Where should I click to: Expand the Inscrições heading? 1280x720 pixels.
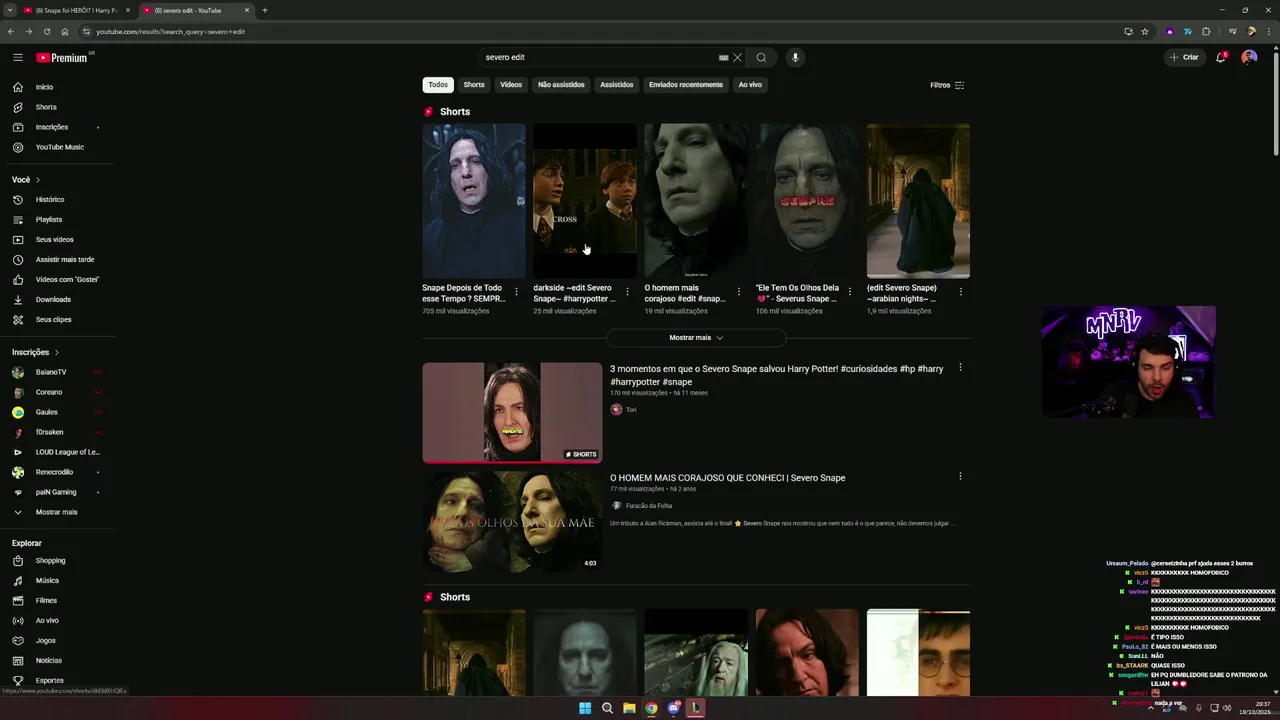(x=36, y=352)
